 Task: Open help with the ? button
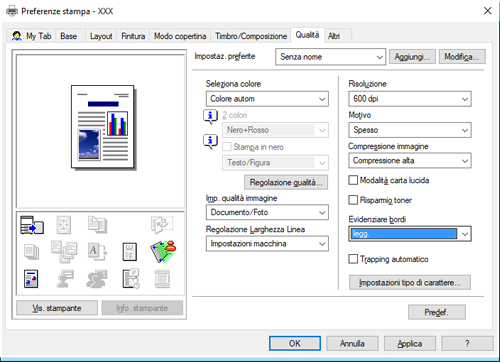[x=467, y=343]
